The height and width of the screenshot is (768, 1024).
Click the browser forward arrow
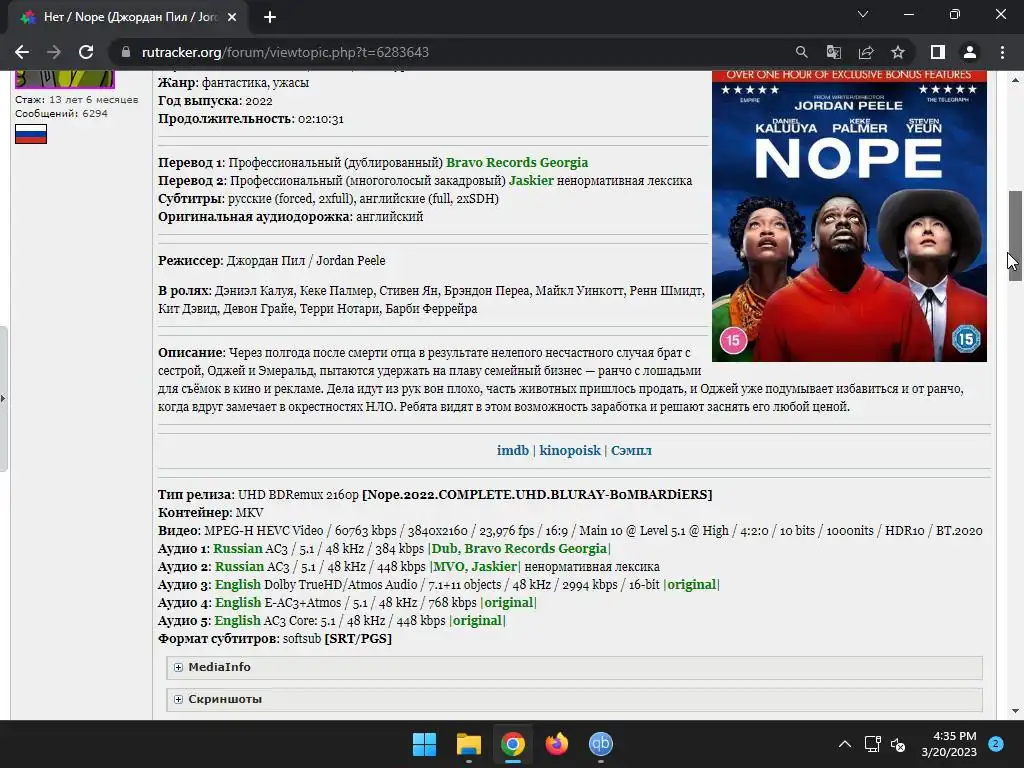click(x=54, y=52)
